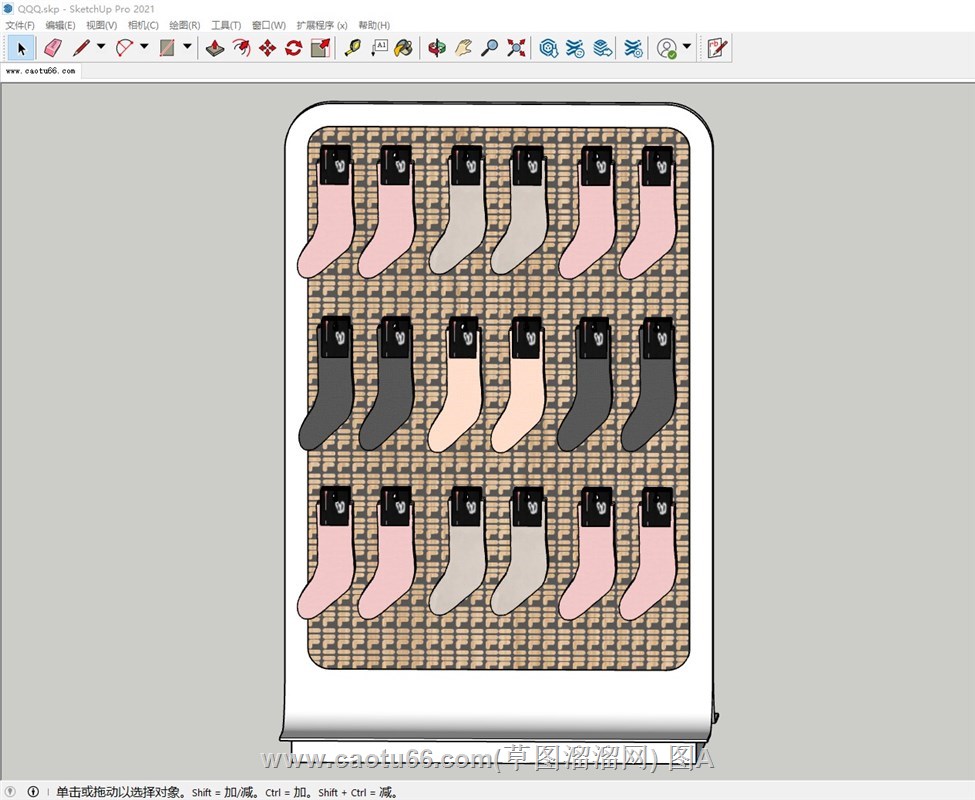Switch to the www.caotu66.com scene tab
The image size is (975, 800).
click(x=40, y=72)
